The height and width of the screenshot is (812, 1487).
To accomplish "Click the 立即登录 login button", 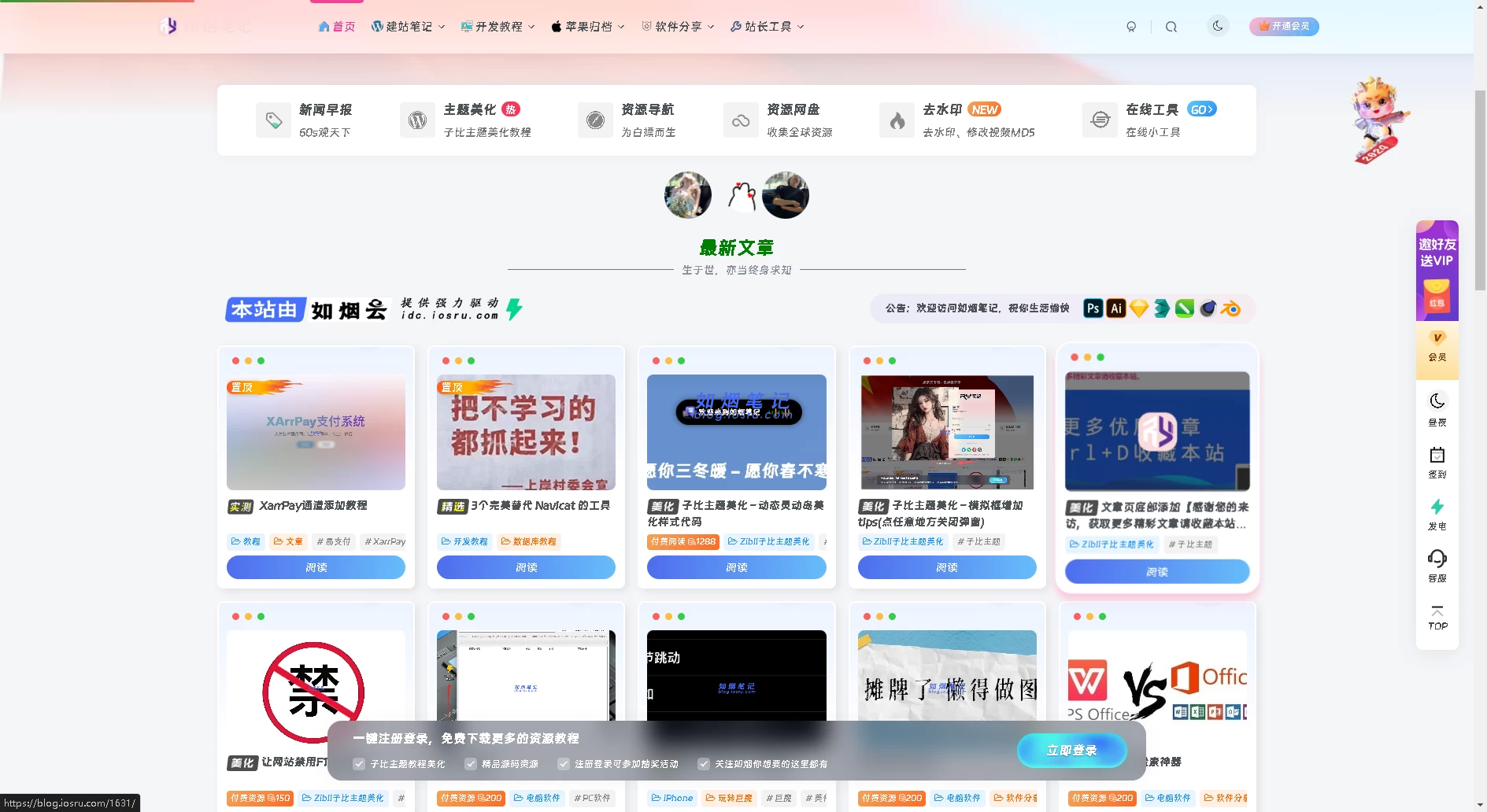I will click(x=1071, y=751).
